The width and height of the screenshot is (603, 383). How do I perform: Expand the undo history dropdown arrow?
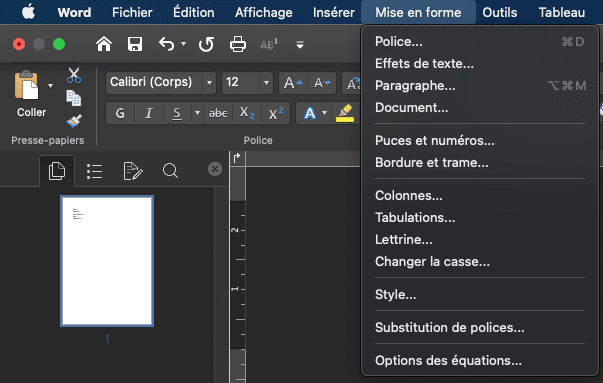[x=183, y=44]
